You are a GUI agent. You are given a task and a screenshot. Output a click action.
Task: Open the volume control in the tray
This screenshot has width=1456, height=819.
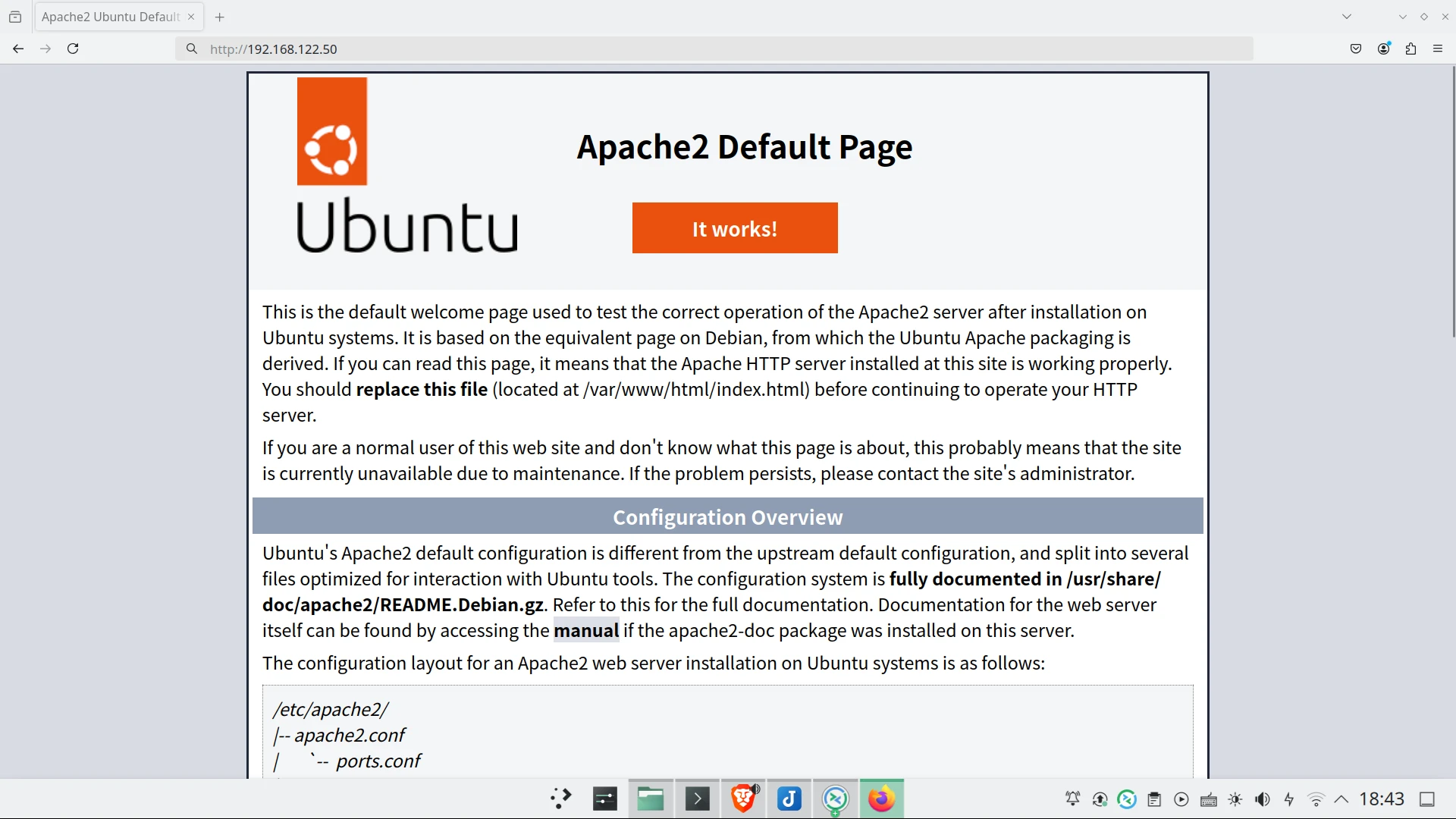point(1262,799)
